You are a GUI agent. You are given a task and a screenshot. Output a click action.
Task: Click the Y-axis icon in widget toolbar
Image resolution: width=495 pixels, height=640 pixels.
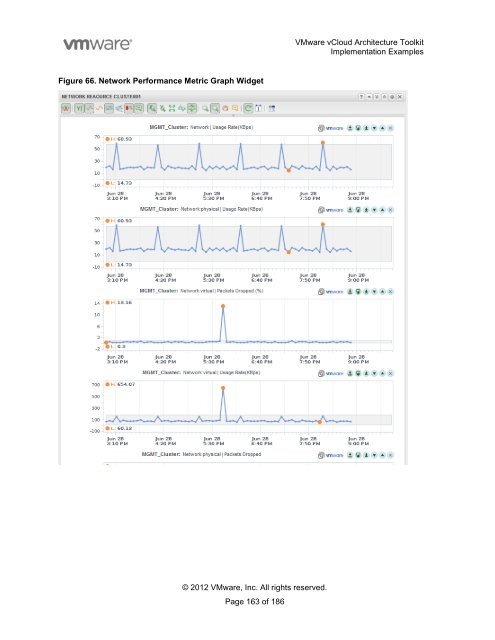click(79, 108)
